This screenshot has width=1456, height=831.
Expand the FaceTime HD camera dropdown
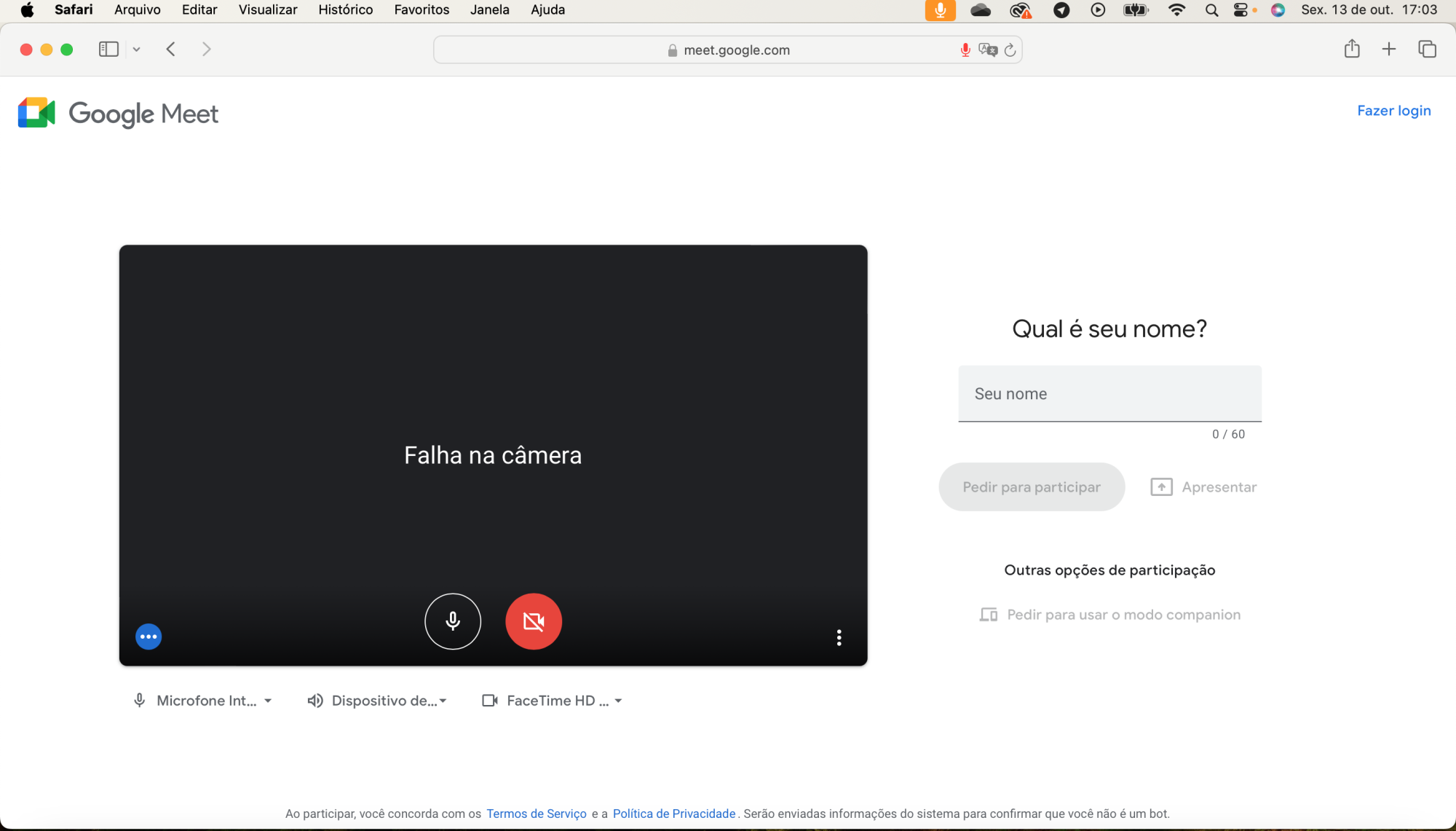pos(553,701)
